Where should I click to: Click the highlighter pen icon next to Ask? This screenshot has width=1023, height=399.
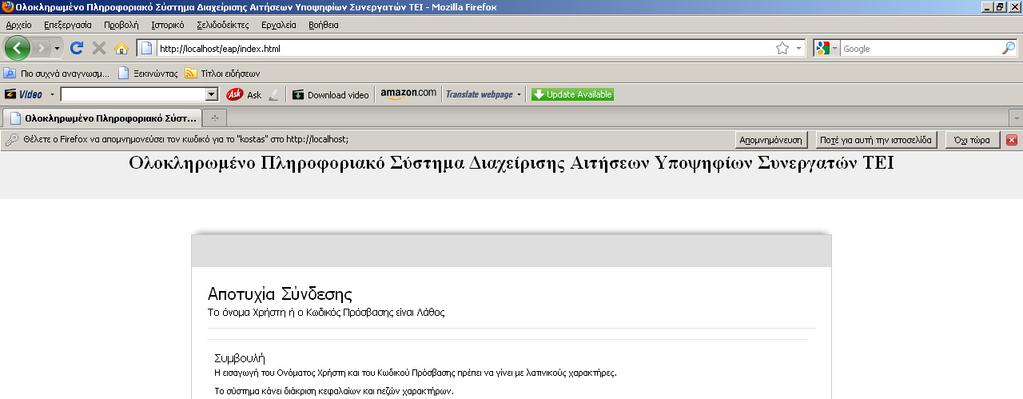273,95
